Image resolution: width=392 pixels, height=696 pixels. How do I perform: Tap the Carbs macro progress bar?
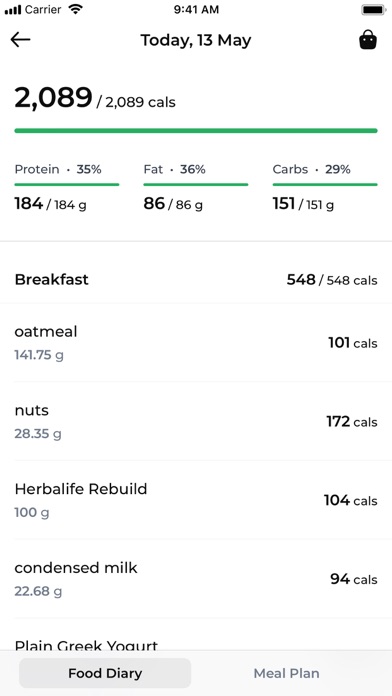tap(325, 184)
